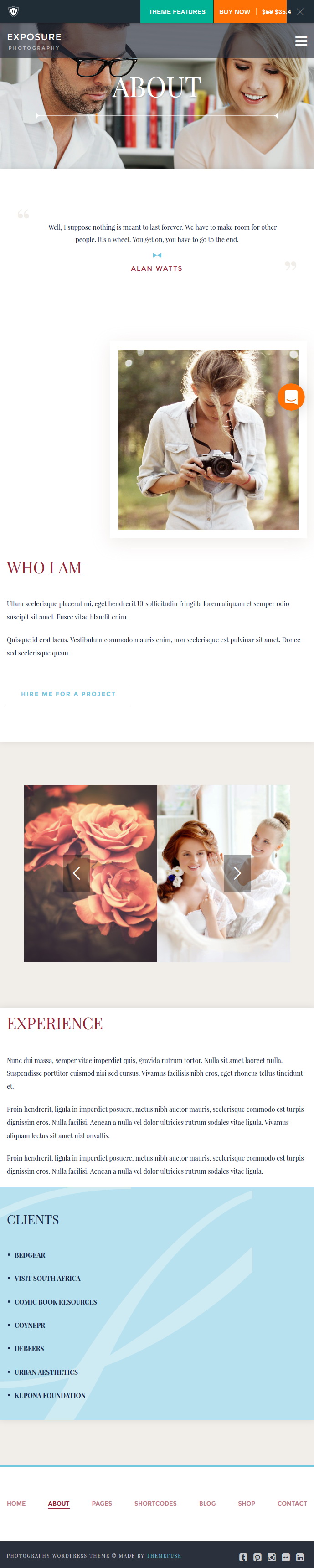The height and width of the screenshot is (1568, 314).
Task: Click Hire Me For A Project
Action: point(68,693)
